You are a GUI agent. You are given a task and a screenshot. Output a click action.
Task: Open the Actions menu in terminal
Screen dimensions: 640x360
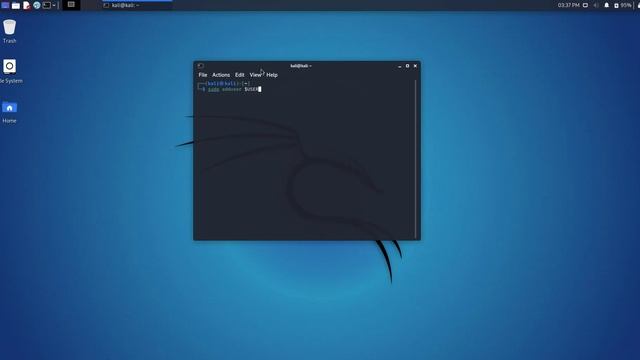point(221,75)
